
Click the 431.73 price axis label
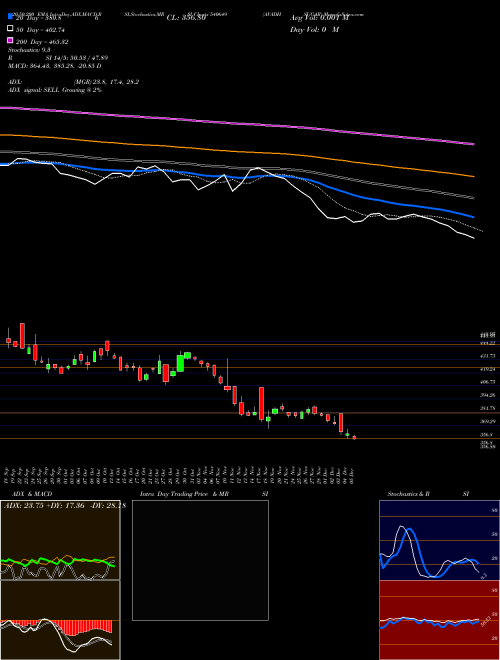[x=488, y=356]
